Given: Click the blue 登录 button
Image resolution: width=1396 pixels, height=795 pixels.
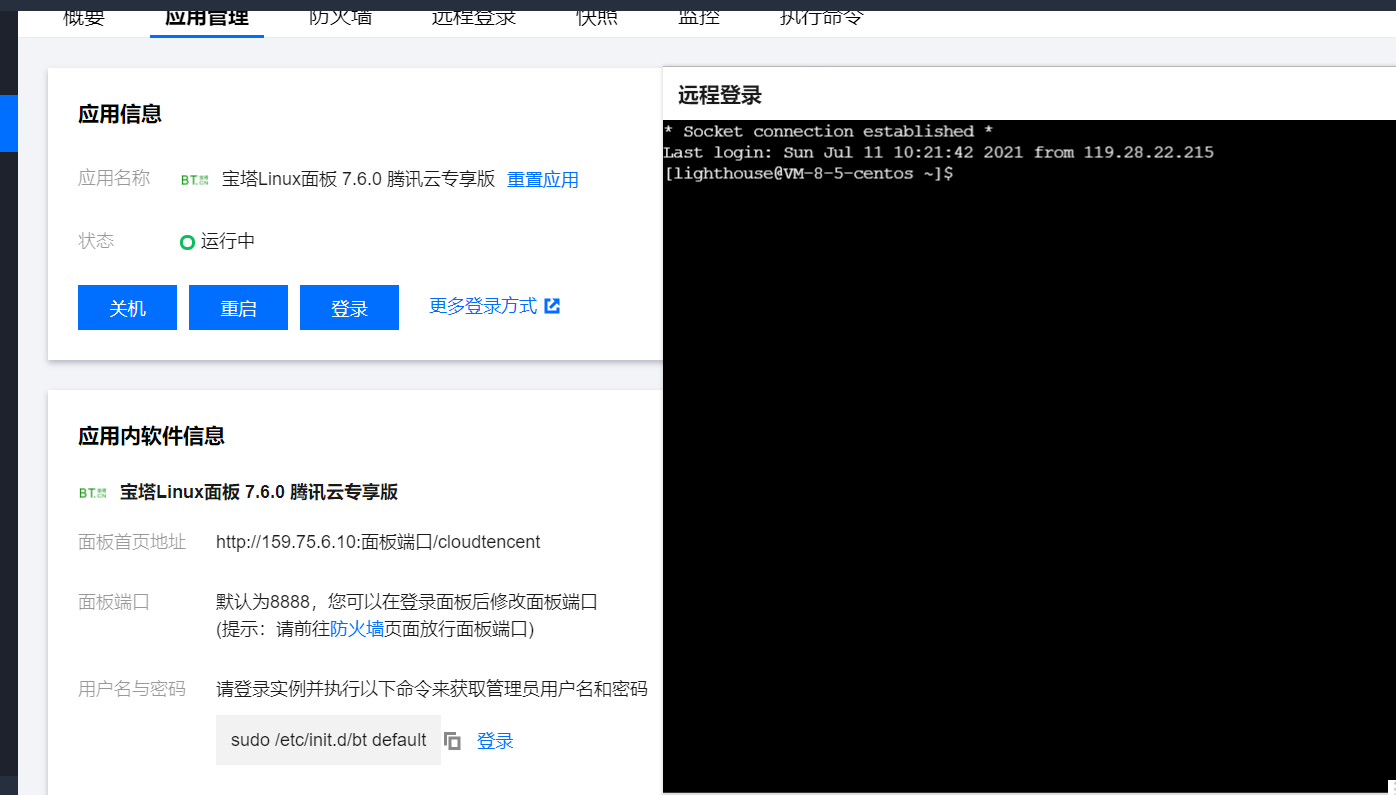Looking at the screenshot, I should tap(349, 308).
